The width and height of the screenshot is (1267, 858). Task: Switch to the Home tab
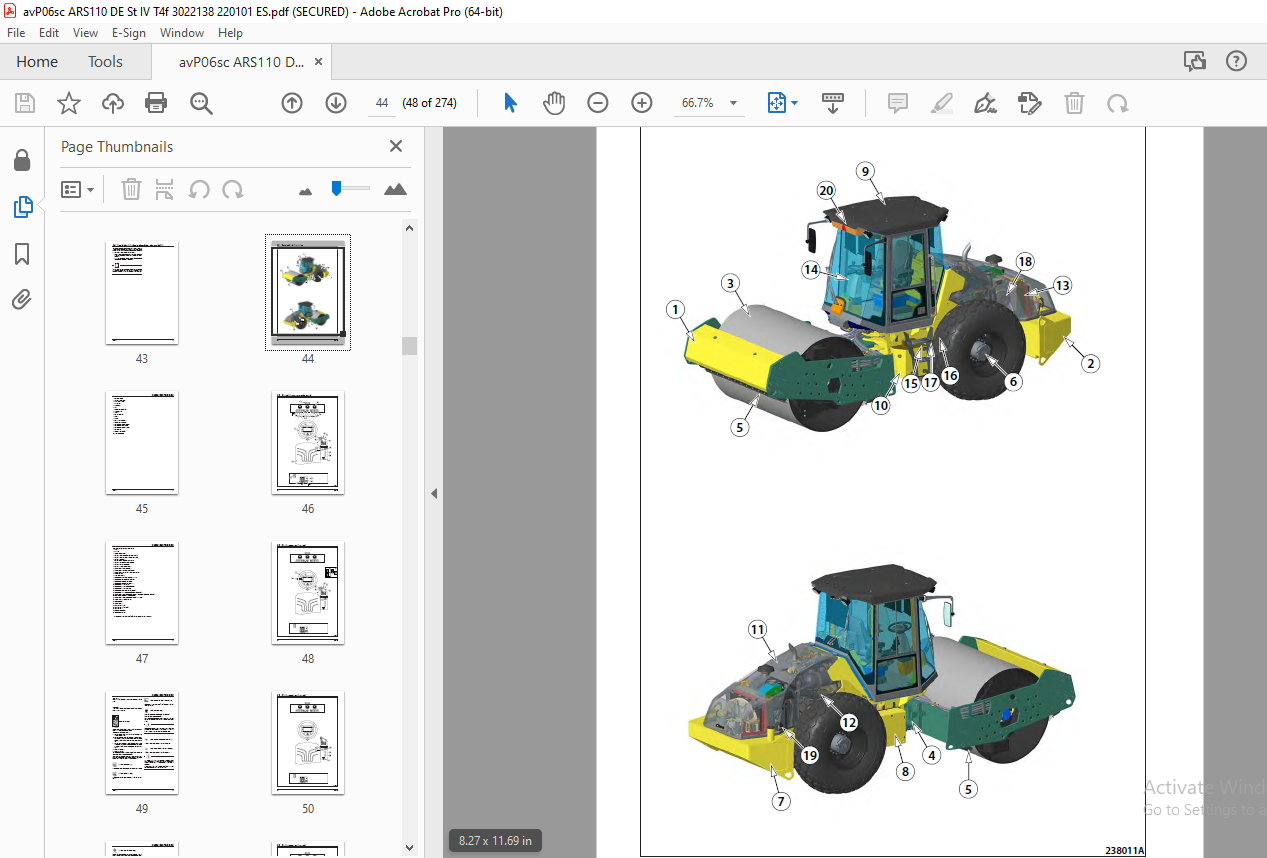(37, 61)
